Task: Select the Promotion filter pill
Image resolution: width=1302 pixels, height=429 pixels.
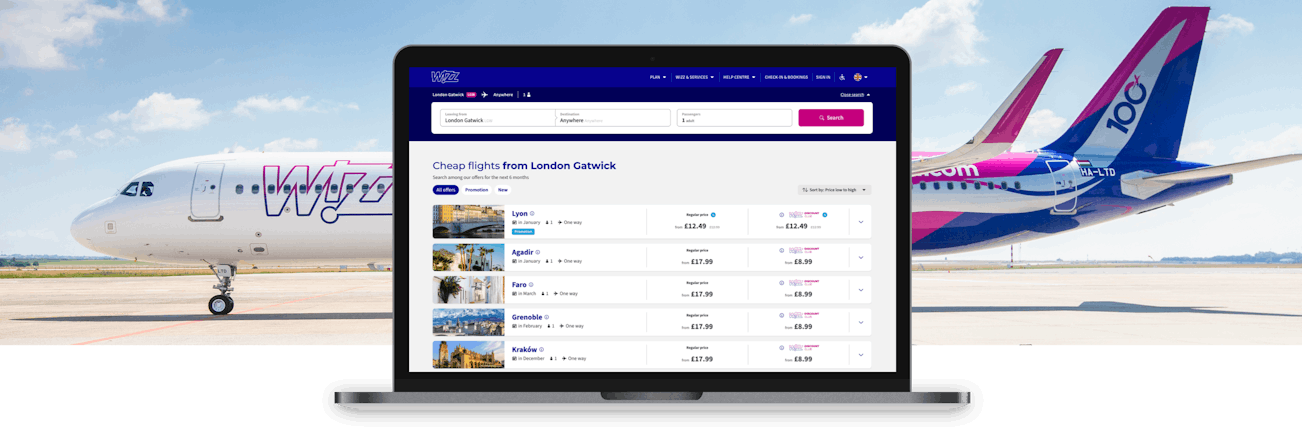Action: [x=476, y=190]
